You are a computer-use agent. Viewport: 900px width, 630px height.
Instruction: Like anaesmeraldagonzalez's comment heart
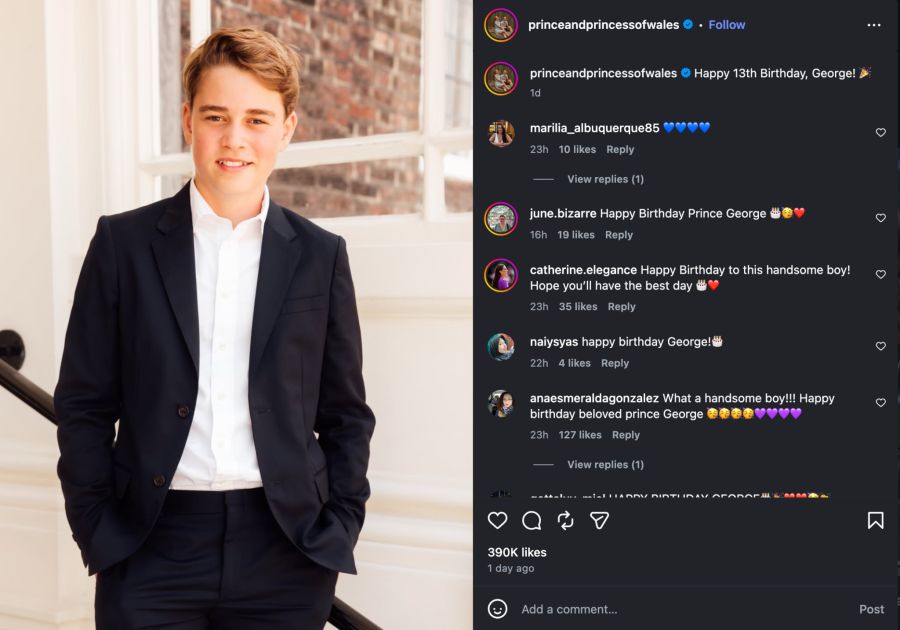880,403
